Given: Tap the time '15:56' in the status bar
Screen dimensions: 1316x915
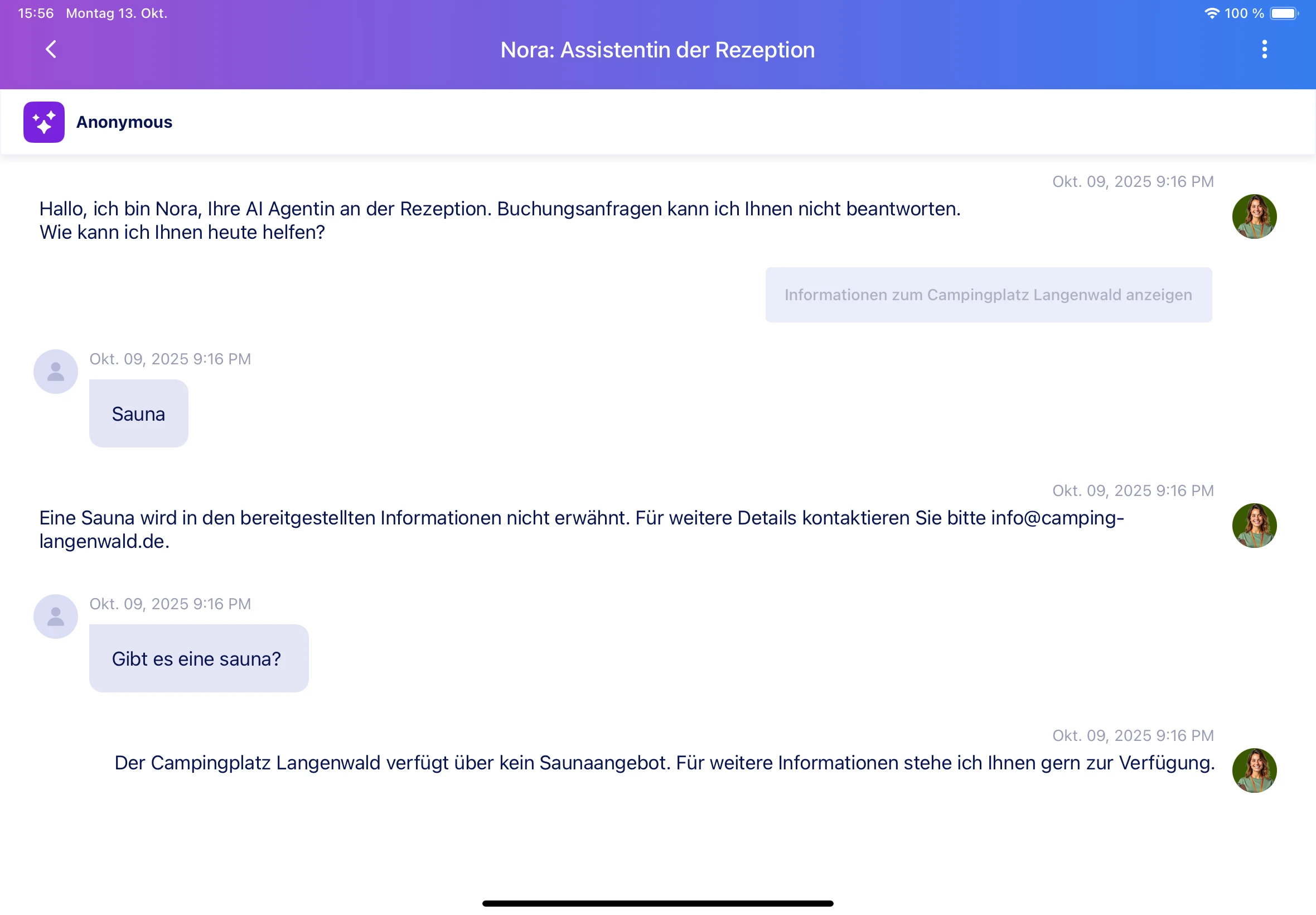Looking at the screenshot, I should pyautogui.click(x=36, y=13).
